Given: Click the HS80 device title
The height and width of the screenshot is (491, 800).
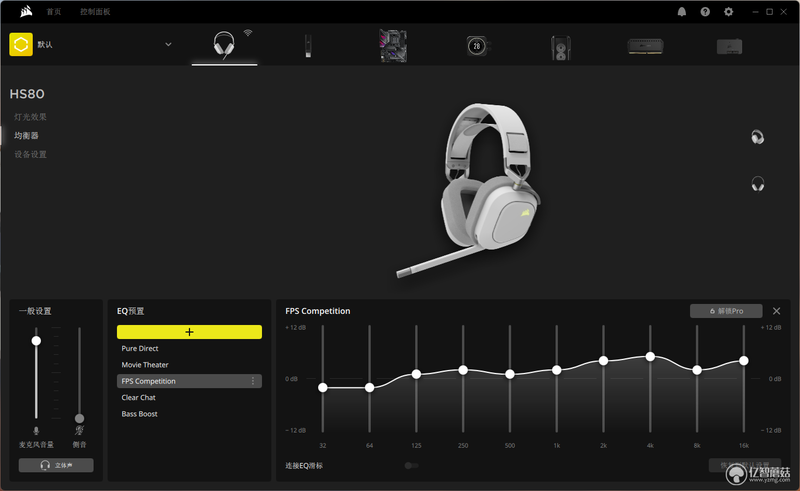Looking at the screenshot, I should pyautogui.click(x=27, y=94).
